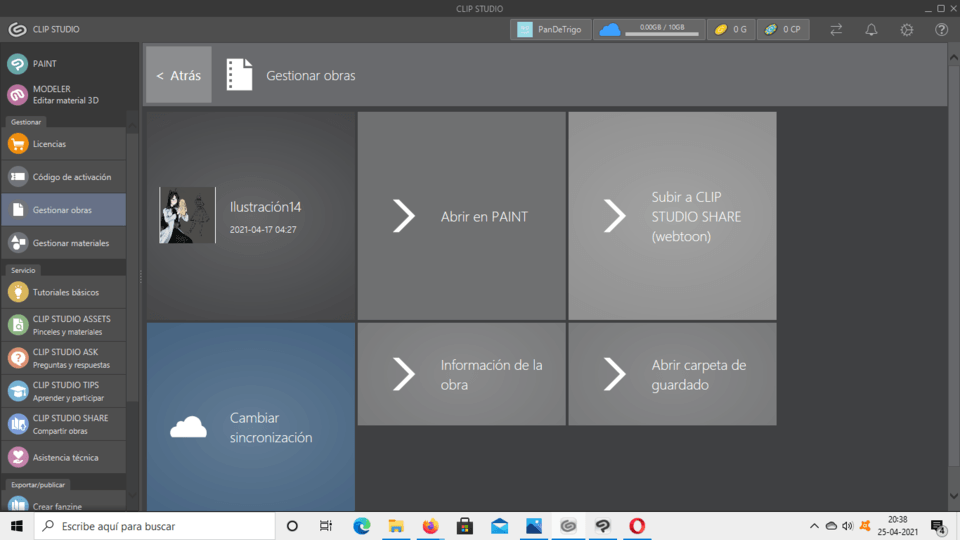Open Cortana circle on taskbar
Image resolution: width=960 pixels, height=540 pixels.
(x=292, y=526)
